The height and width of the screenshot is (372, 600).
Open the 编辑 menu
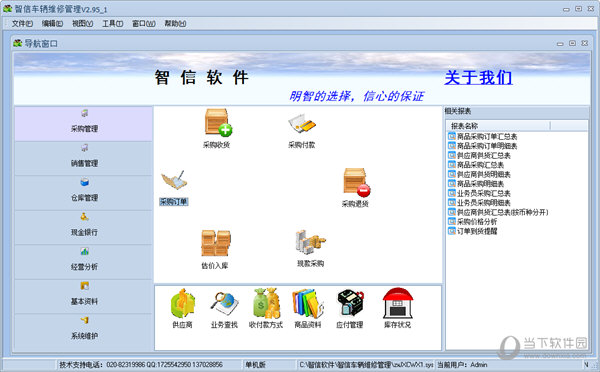pyautogui.click(x=52, y=24)
